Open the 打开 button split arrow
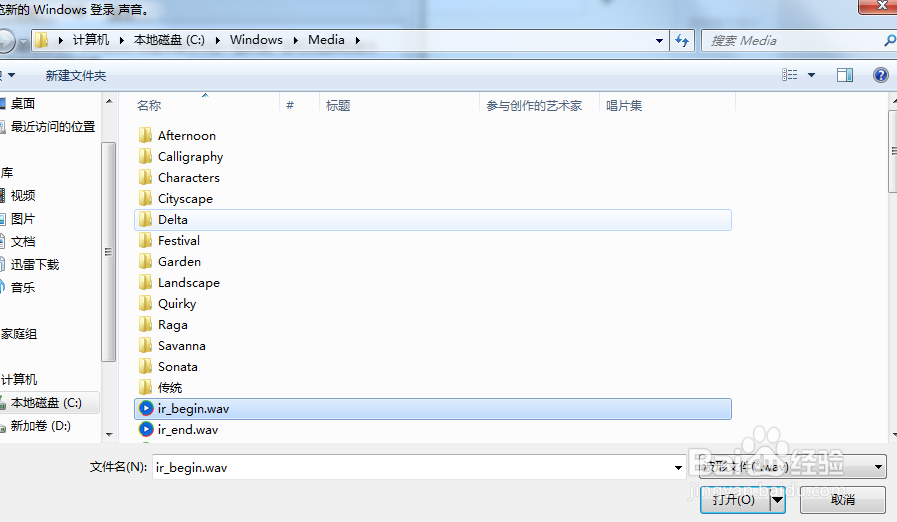The height and width of the screenshot is (522, 897). (x=777, y=500)
